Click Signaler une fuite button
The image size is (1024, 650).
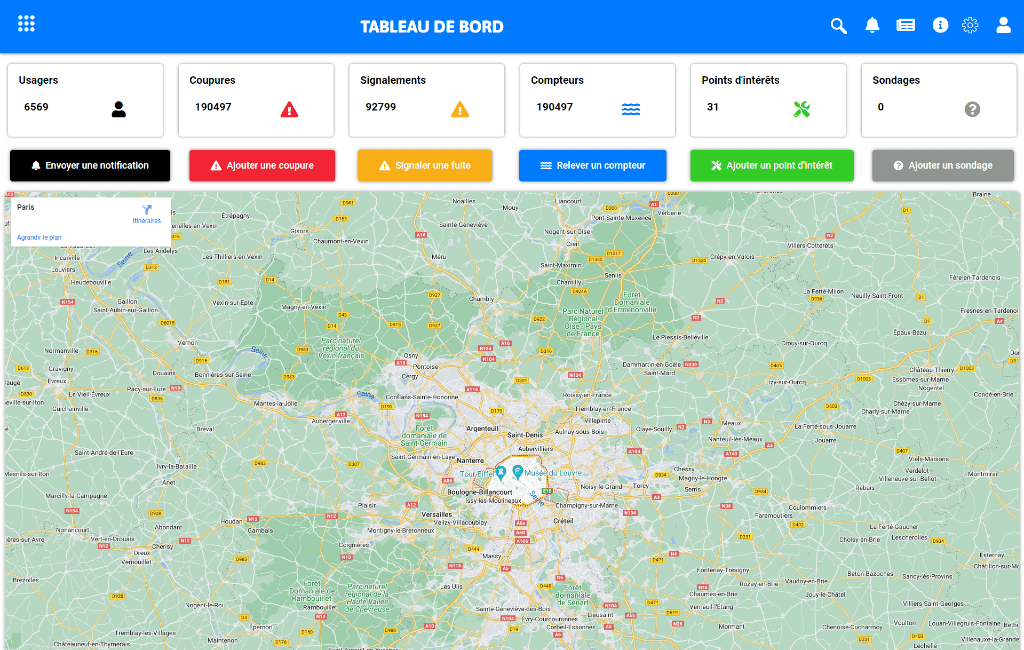(424, 166)
